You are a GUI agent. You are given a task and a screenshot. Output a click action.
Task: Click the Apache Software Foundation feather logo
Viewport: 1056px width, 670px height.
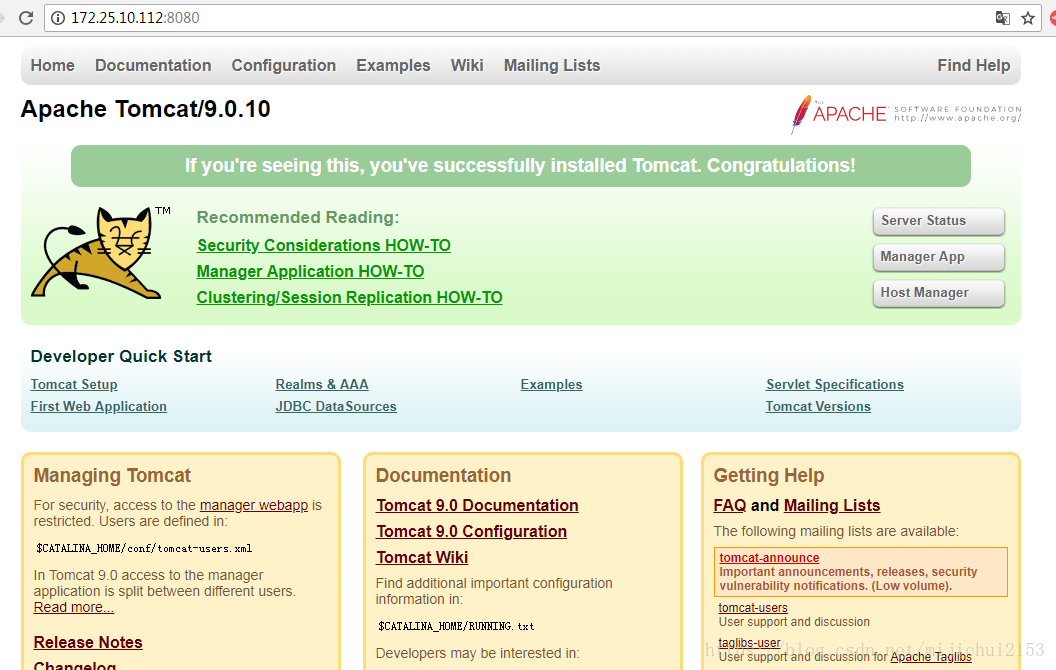click(x=906, y=114)
